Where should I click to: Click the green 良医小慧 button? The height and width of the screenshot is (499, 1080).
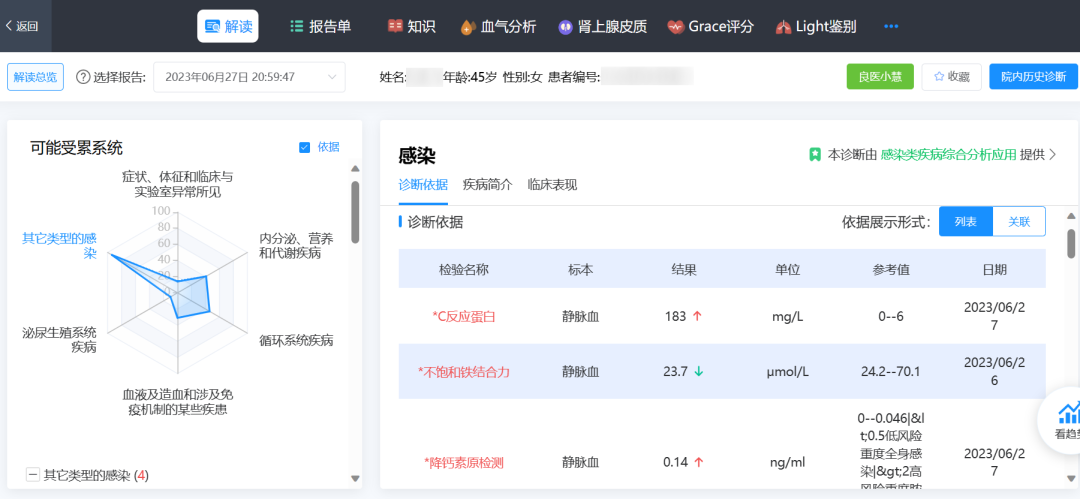pyautogui.click(x=879, y=77)
